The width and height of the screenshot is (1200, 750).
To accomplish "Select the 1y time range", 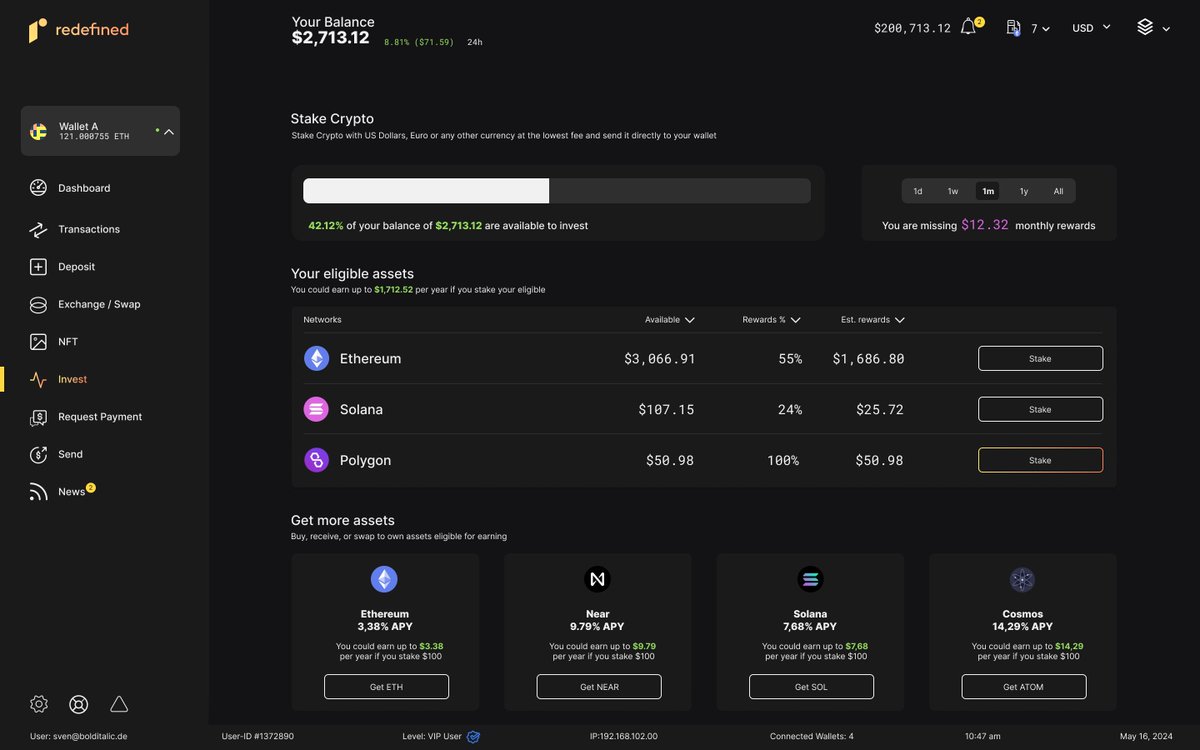I will click(1024, 191).
